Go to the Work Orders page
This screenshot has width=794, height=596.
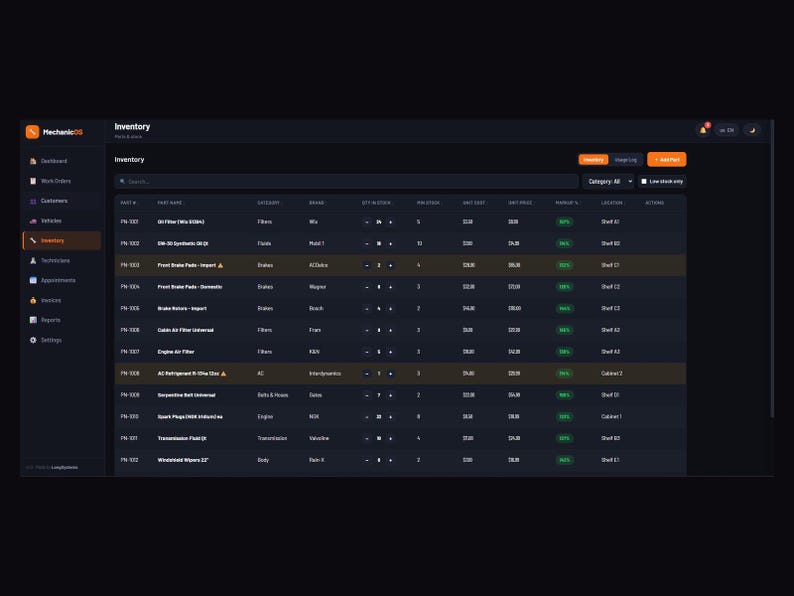click(x=62, y=181)
